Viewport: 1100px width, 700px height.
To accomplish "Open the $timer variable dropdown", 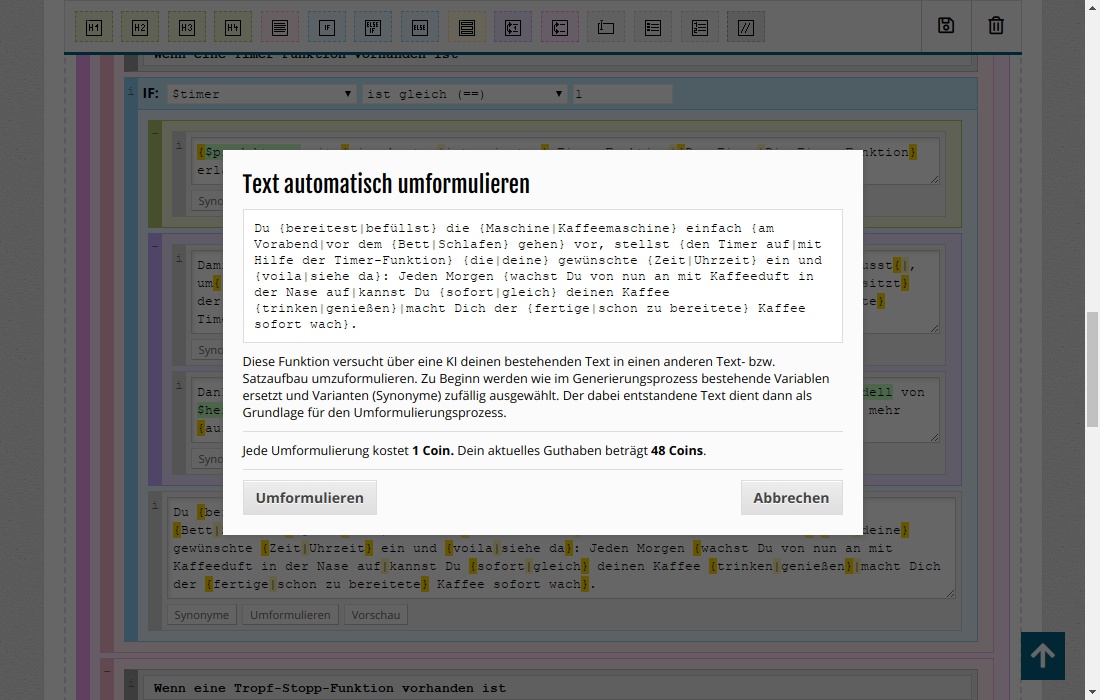I will [262, 94].
